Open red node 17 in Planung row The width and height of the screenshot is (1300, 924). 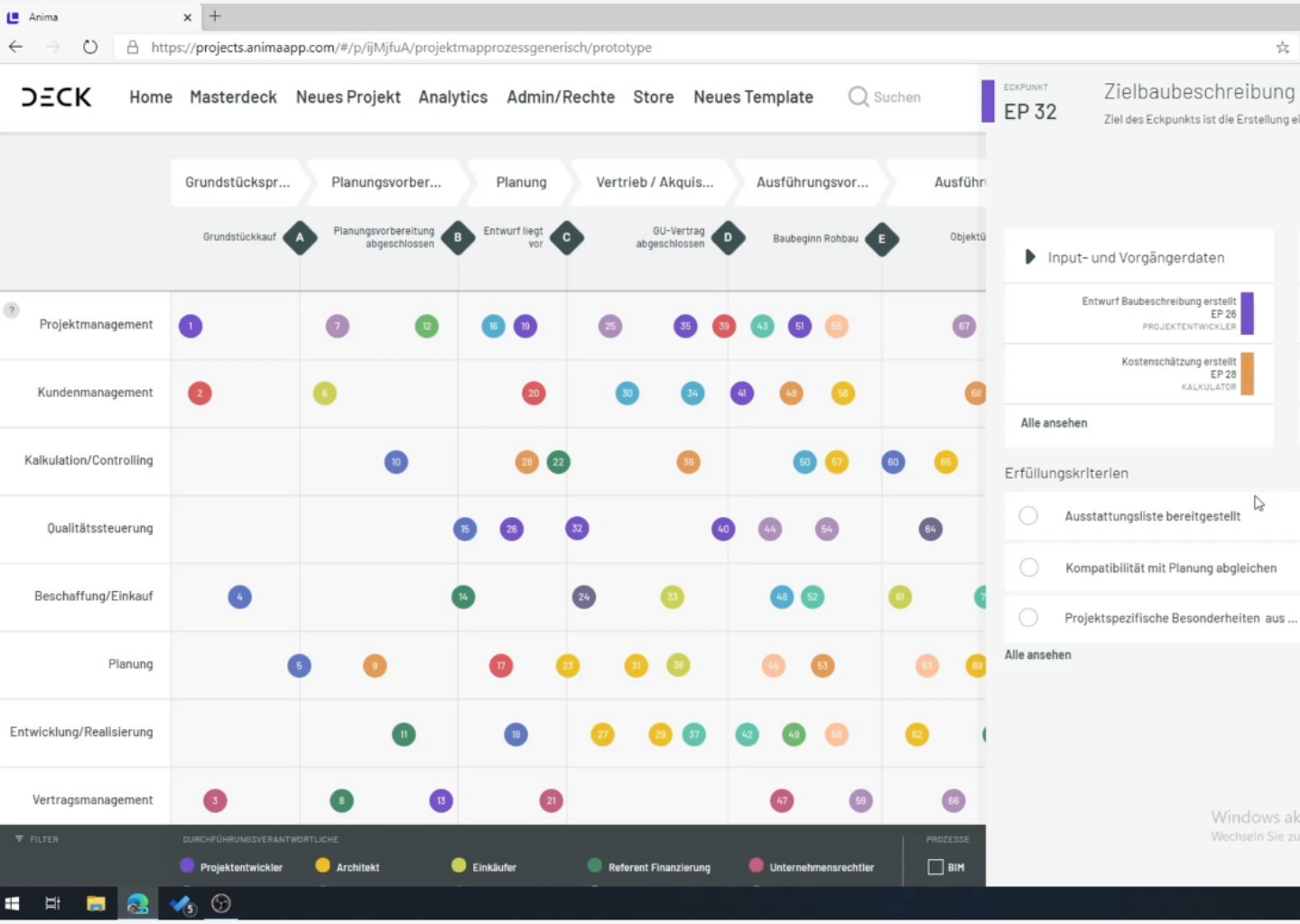[501, 666]
